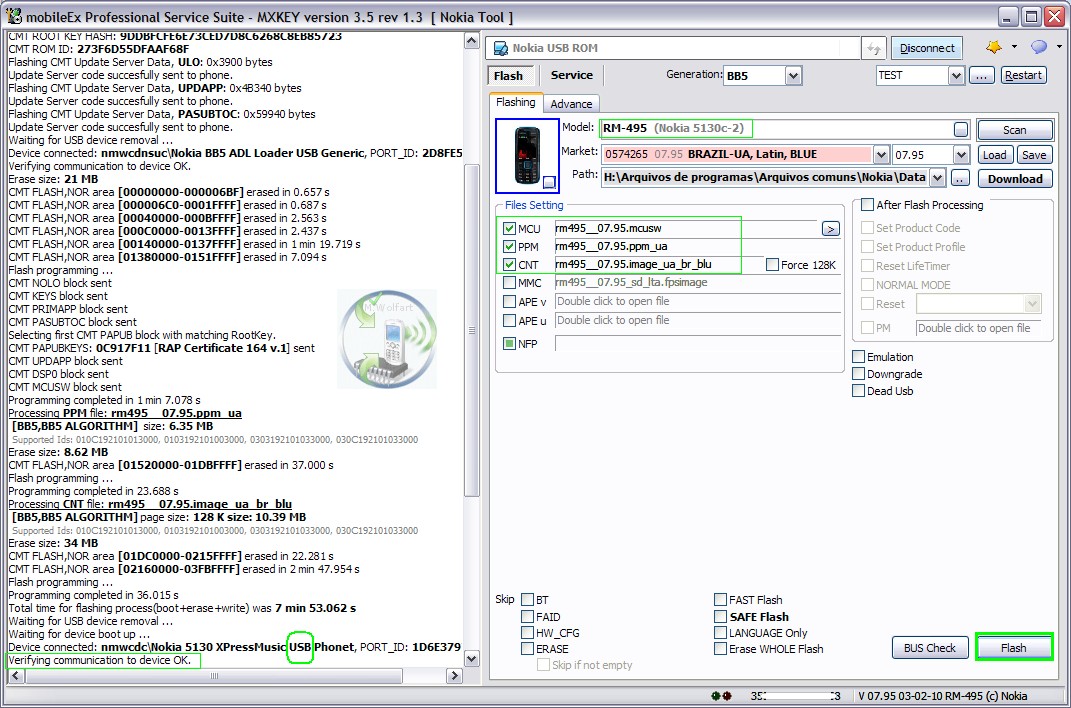The width and height of the screenshot is (1071, 708).
Task: Click the connection swap arrows icon next to Disconnect
Action: pos(874,48)
